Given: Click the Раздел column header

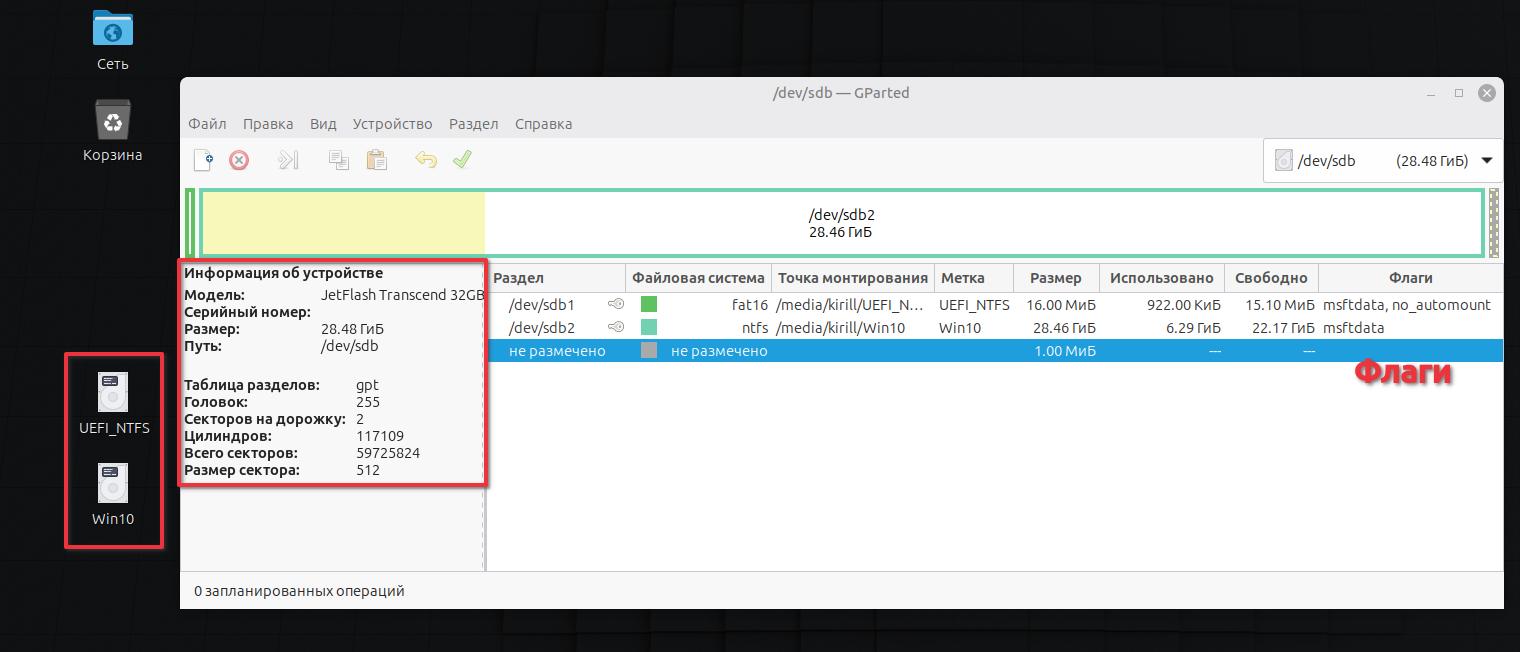Looking at the screenshot, I should pyautogui.click(x=556, y=278).
